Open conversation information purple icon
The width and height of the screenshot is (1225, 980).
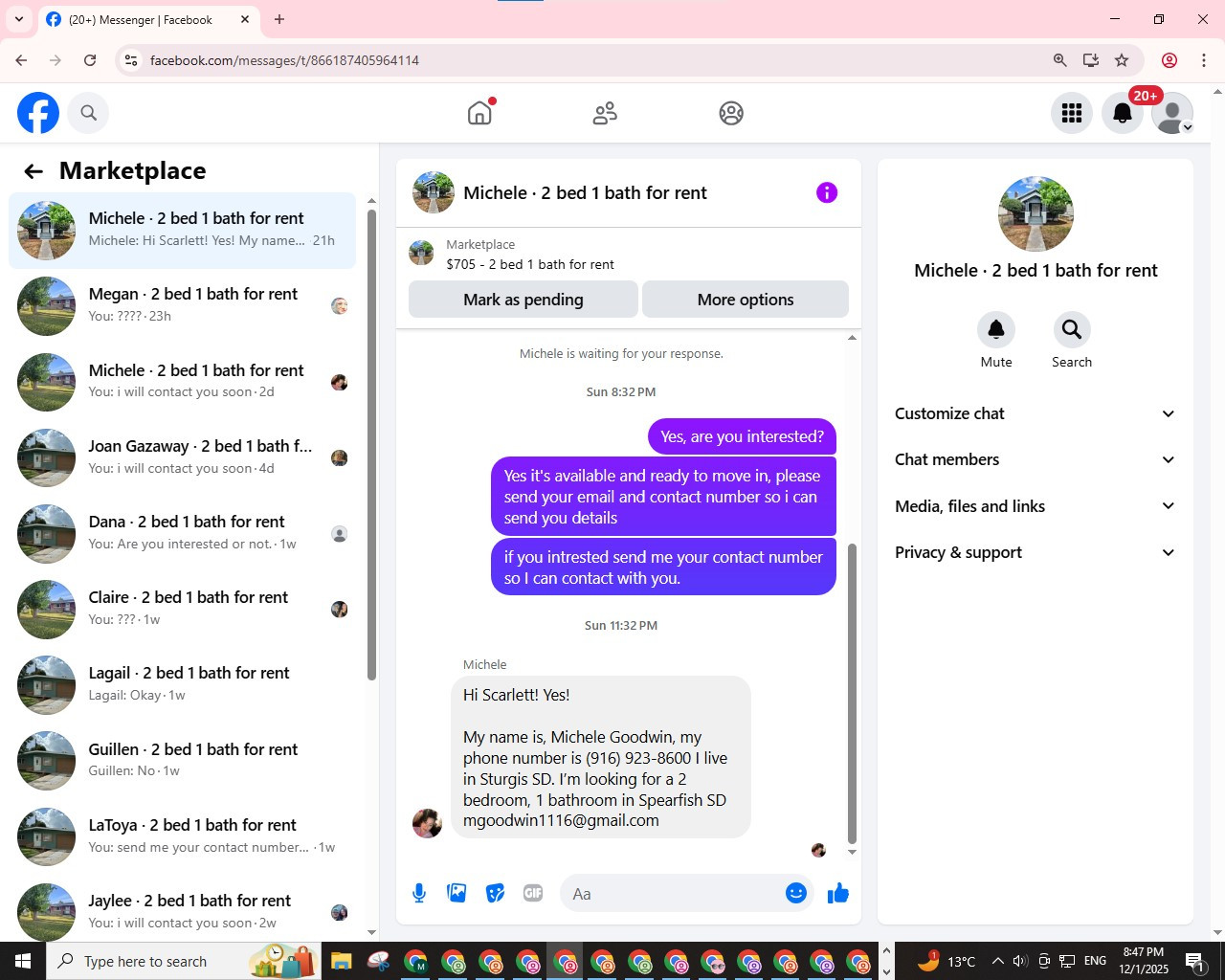pyautogui.click(x=827, y=192)
